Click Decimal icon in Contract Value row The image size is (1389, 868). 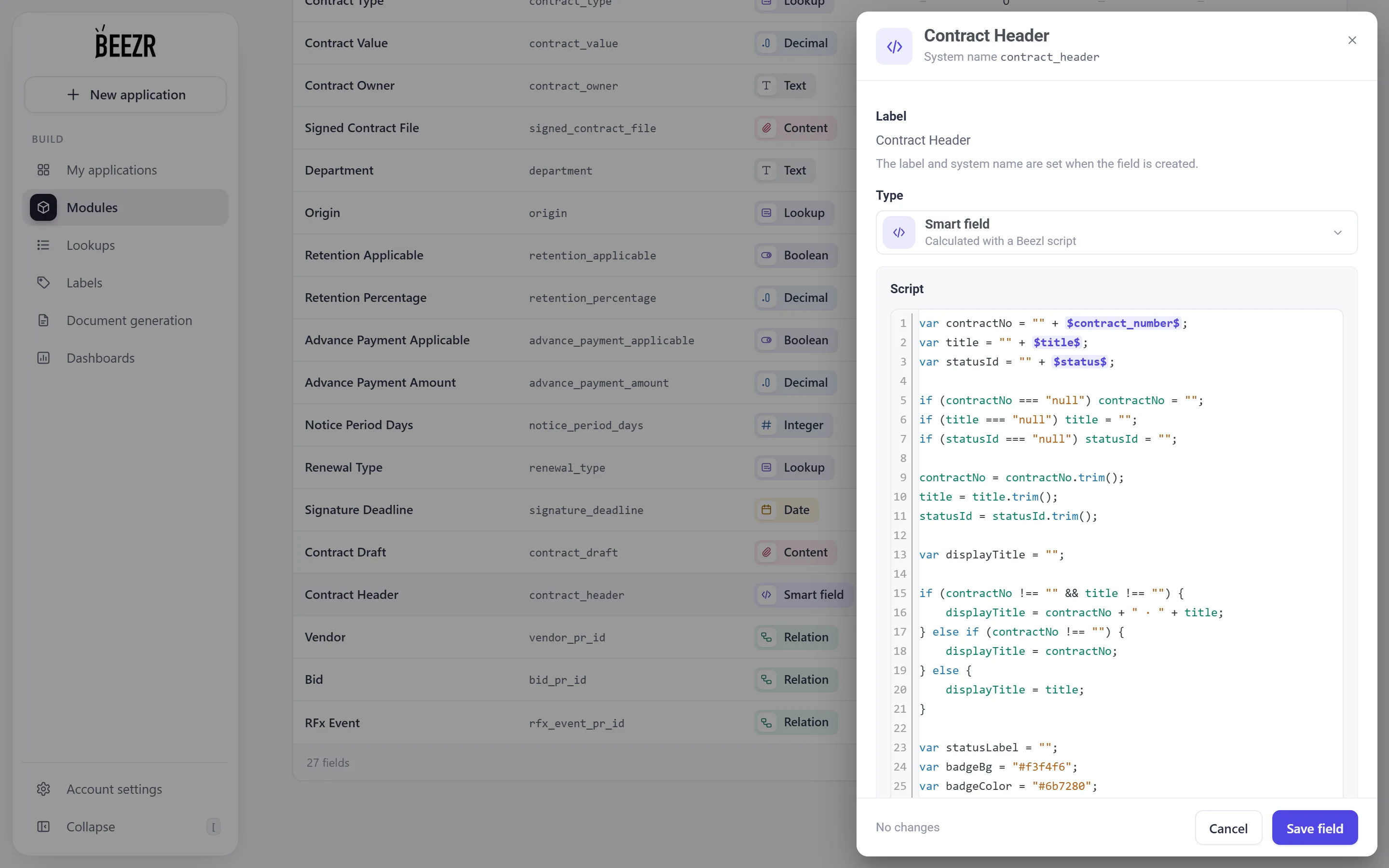coord(766,43)
